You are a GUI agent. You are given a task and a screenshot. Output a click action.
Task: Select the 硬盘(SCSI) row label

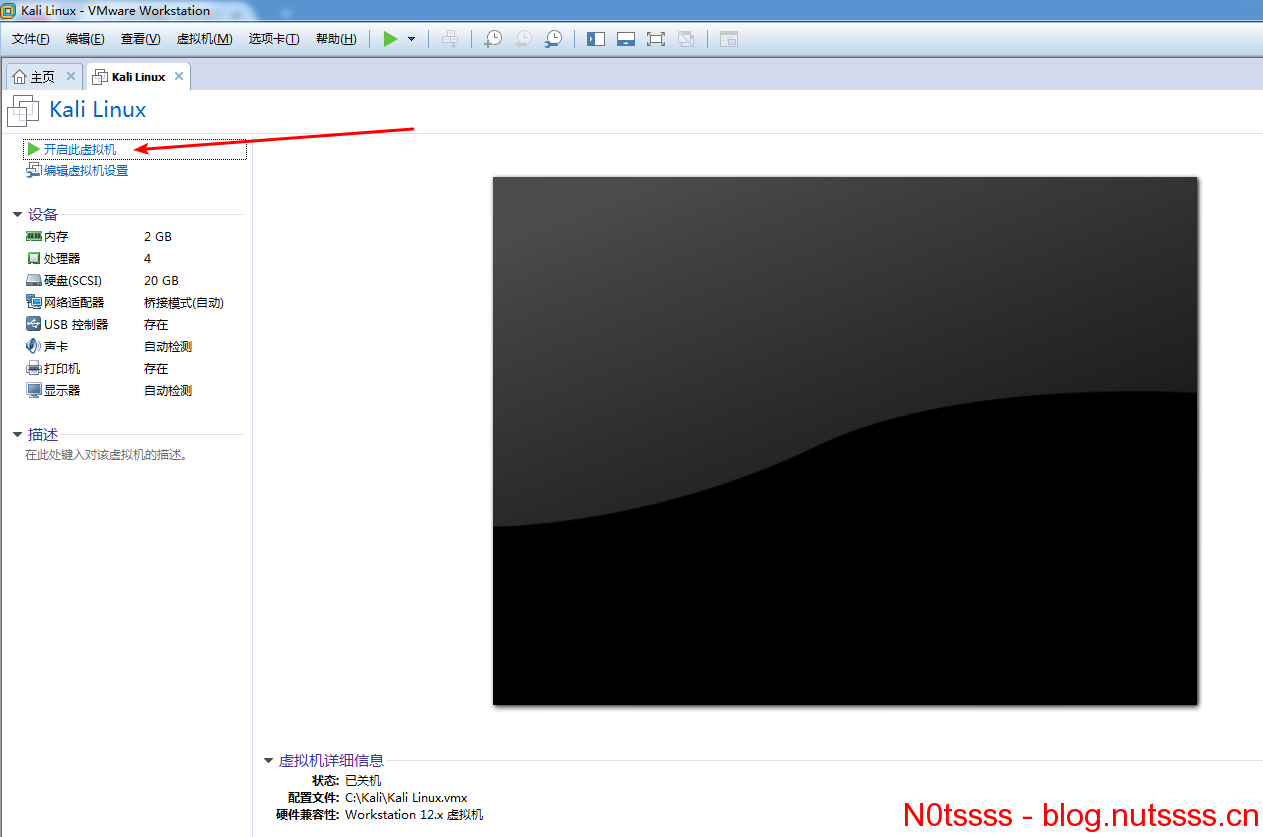73,281
